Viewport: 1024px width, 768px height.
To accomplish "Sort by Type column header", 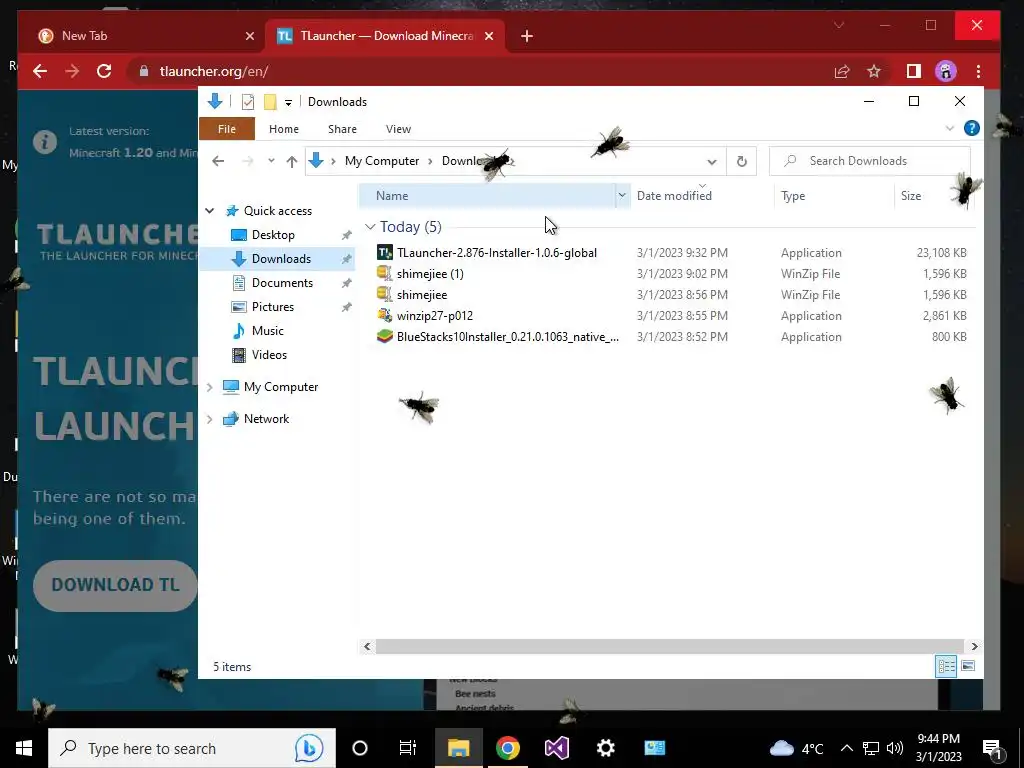I will click(834, 195).
